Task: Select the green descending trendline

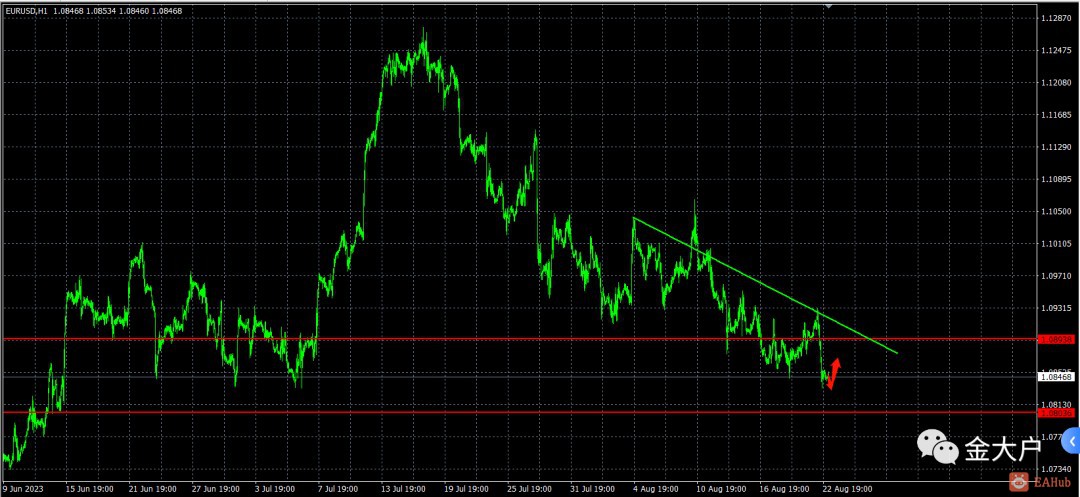Action: click(x=765, y=285)
